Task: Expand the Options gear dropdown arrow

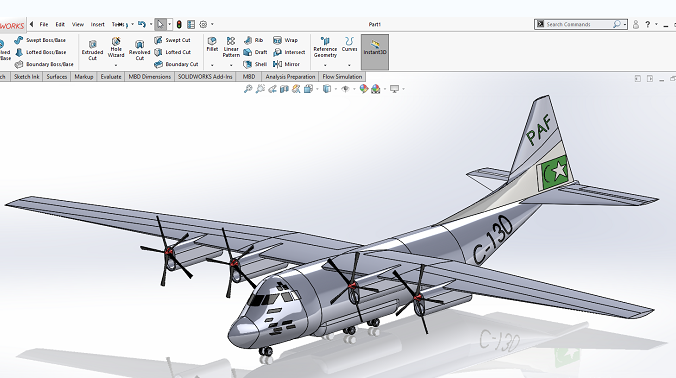Action: (x=212, y=25)
